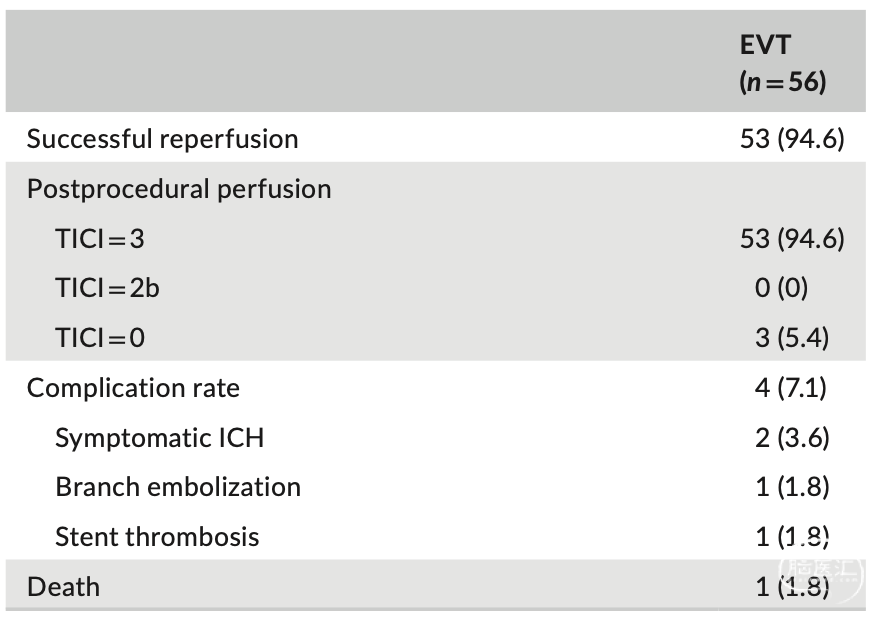Click the Death row label

click(x=63, y=587)
